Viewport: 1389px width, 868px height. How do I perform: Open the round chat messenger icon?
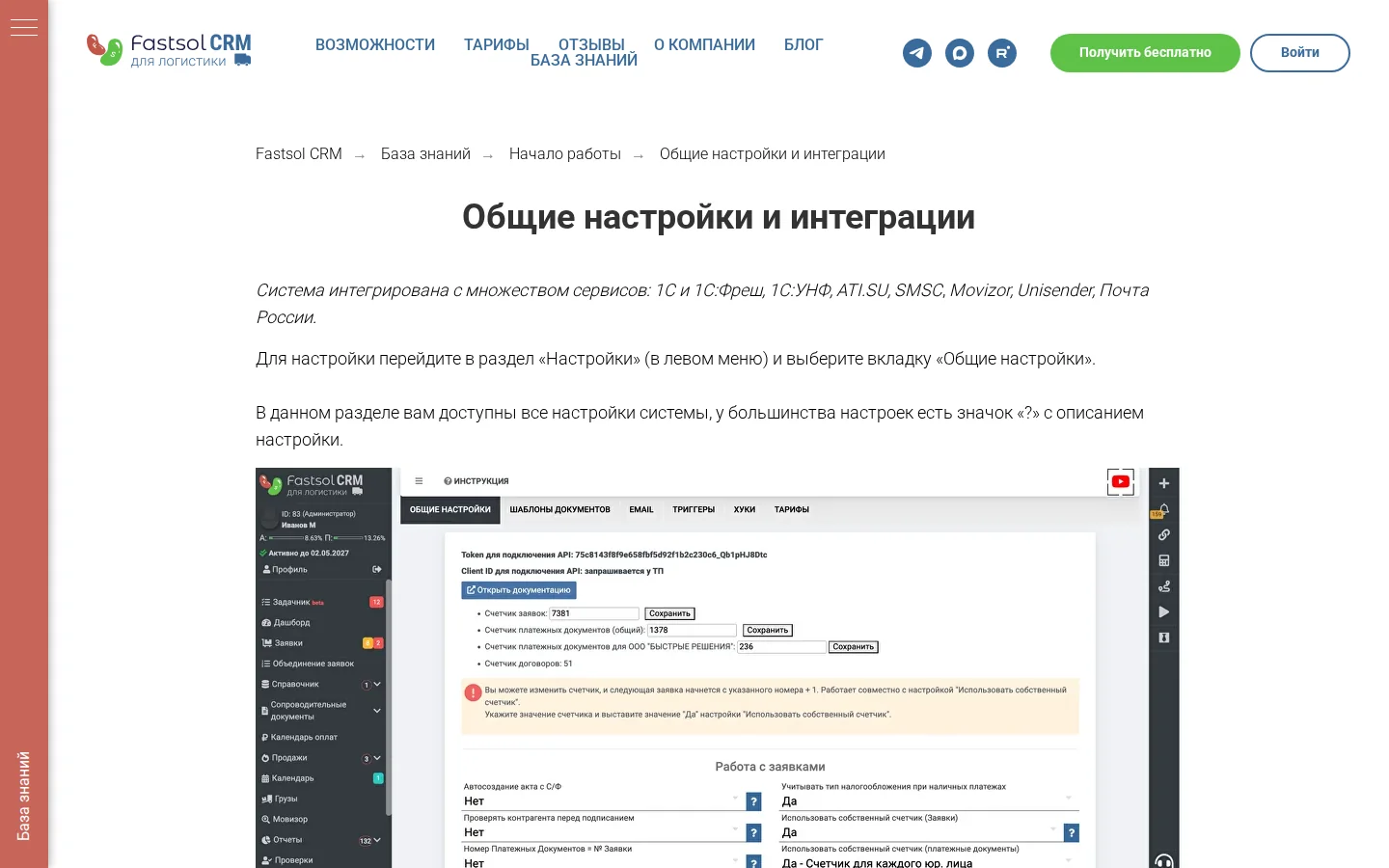pos(960,53)
